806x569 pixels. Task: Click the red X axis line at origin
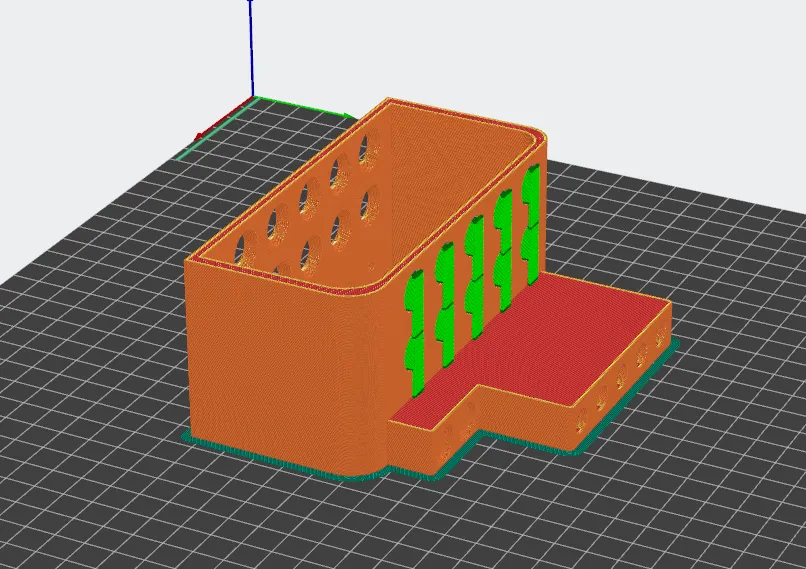(224, 119)
